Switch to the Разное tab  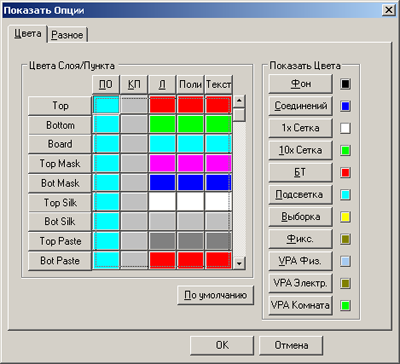tap(68, 34)
